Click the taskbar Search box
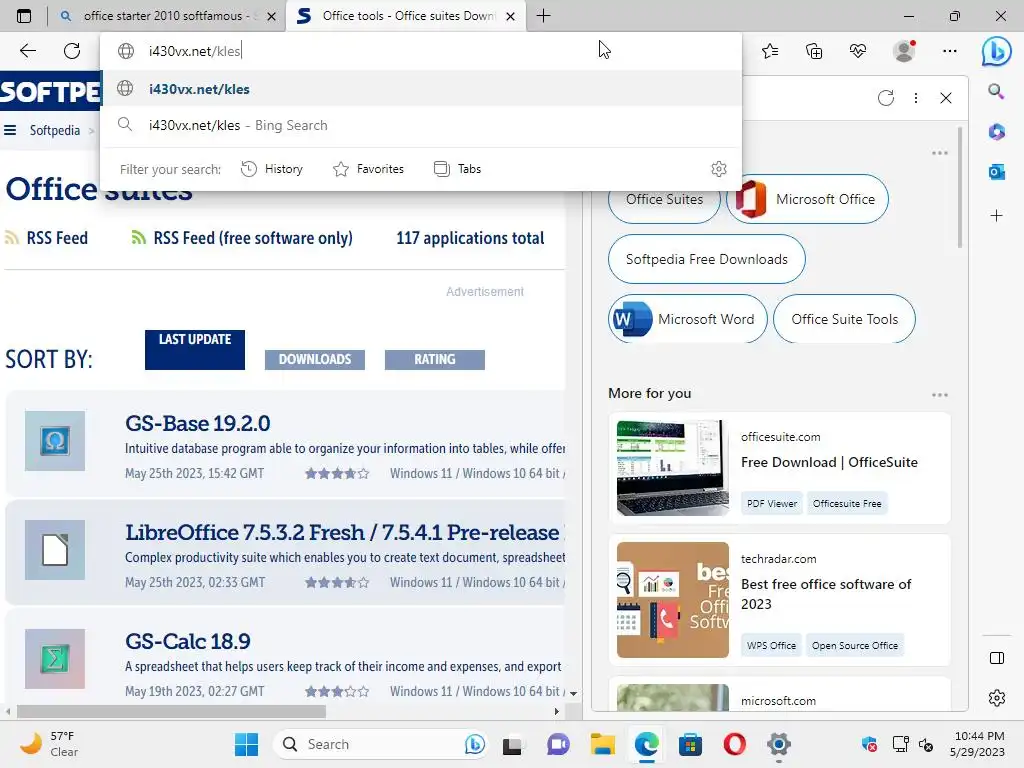 (x=381, y=744)
